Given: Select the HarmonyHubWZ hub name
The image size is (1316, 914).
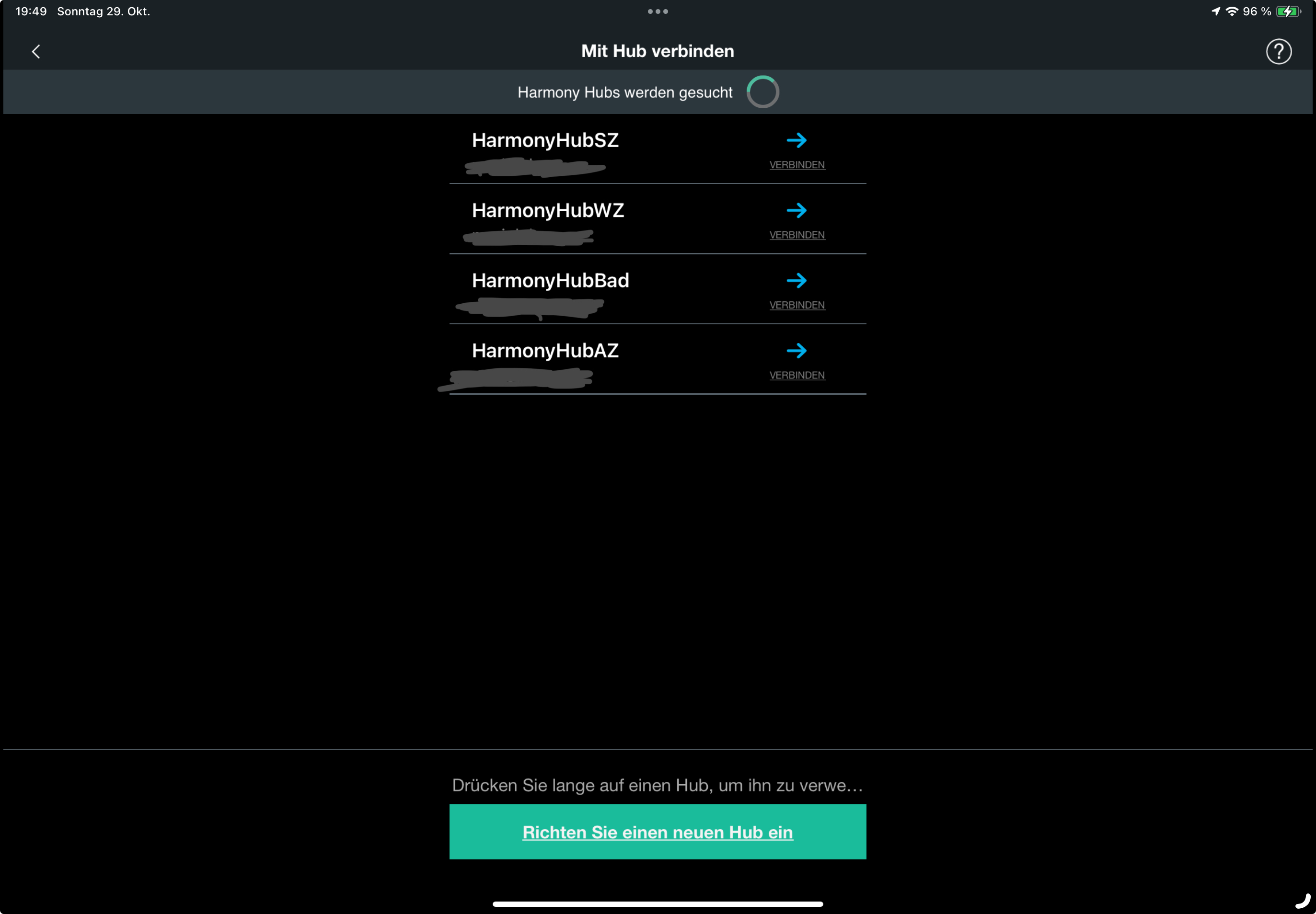Looking at the screenshot, I should tap(548, 210).
